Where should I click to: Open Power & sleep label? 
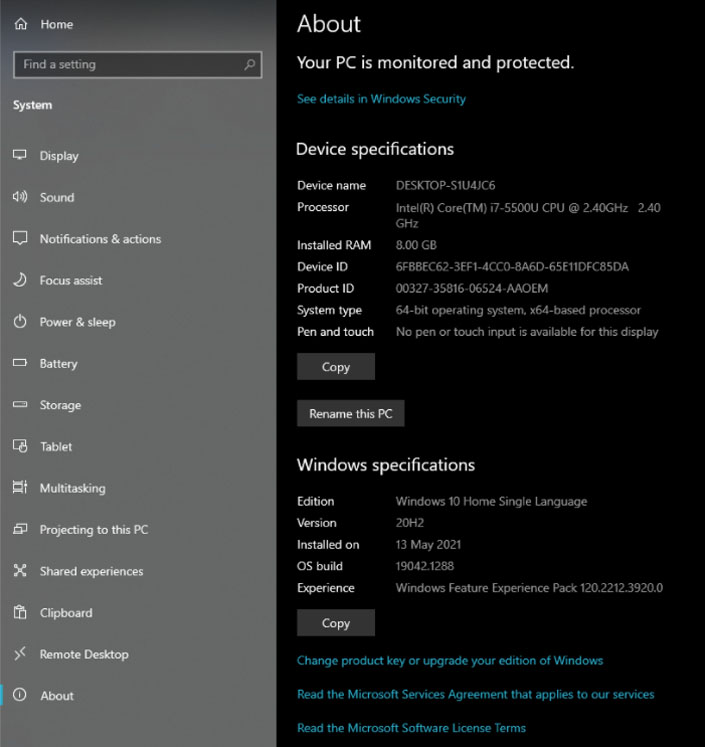(78, 322)
